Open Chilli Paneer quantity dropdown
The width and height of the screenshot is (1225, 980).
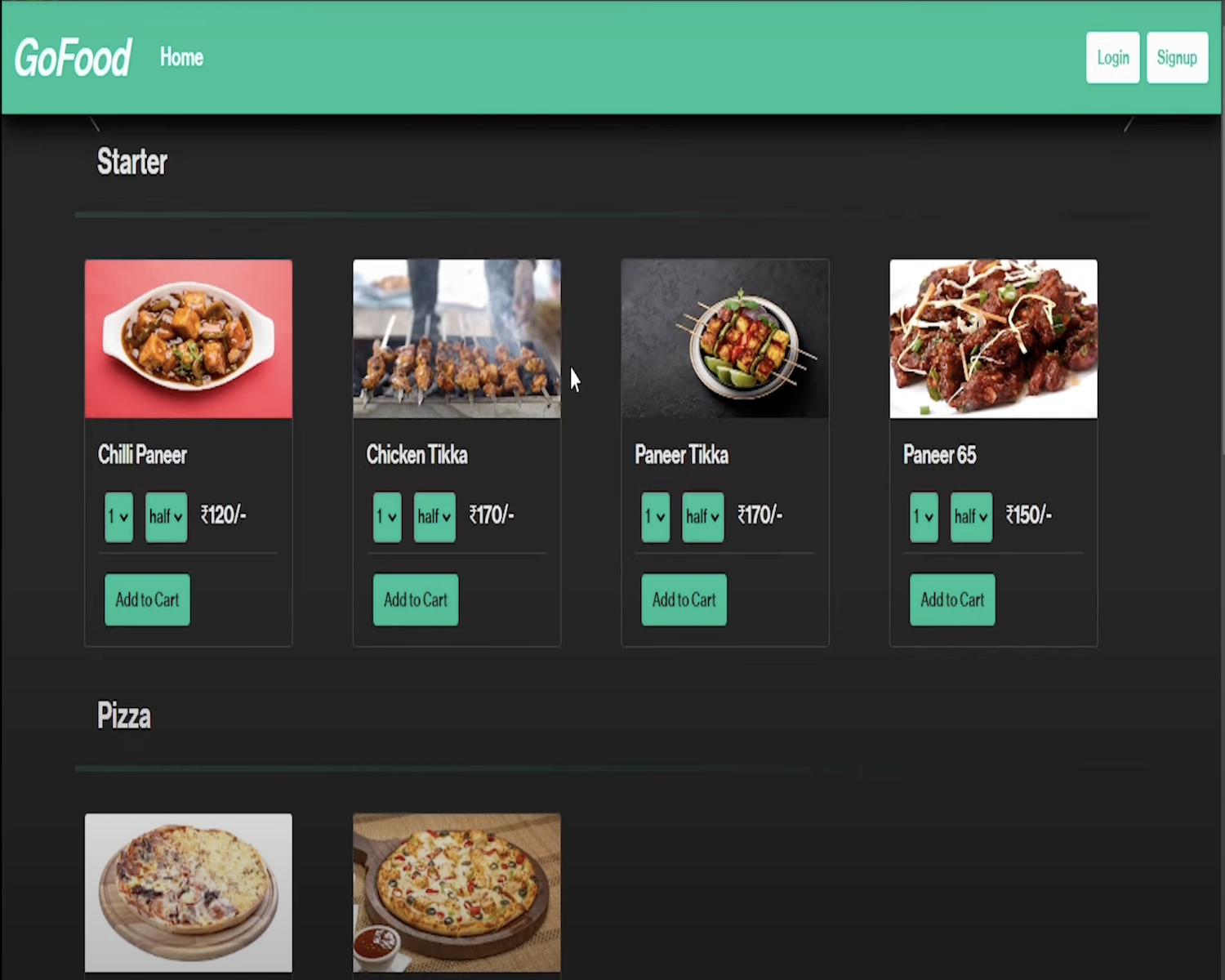click(x=118, y=517)
